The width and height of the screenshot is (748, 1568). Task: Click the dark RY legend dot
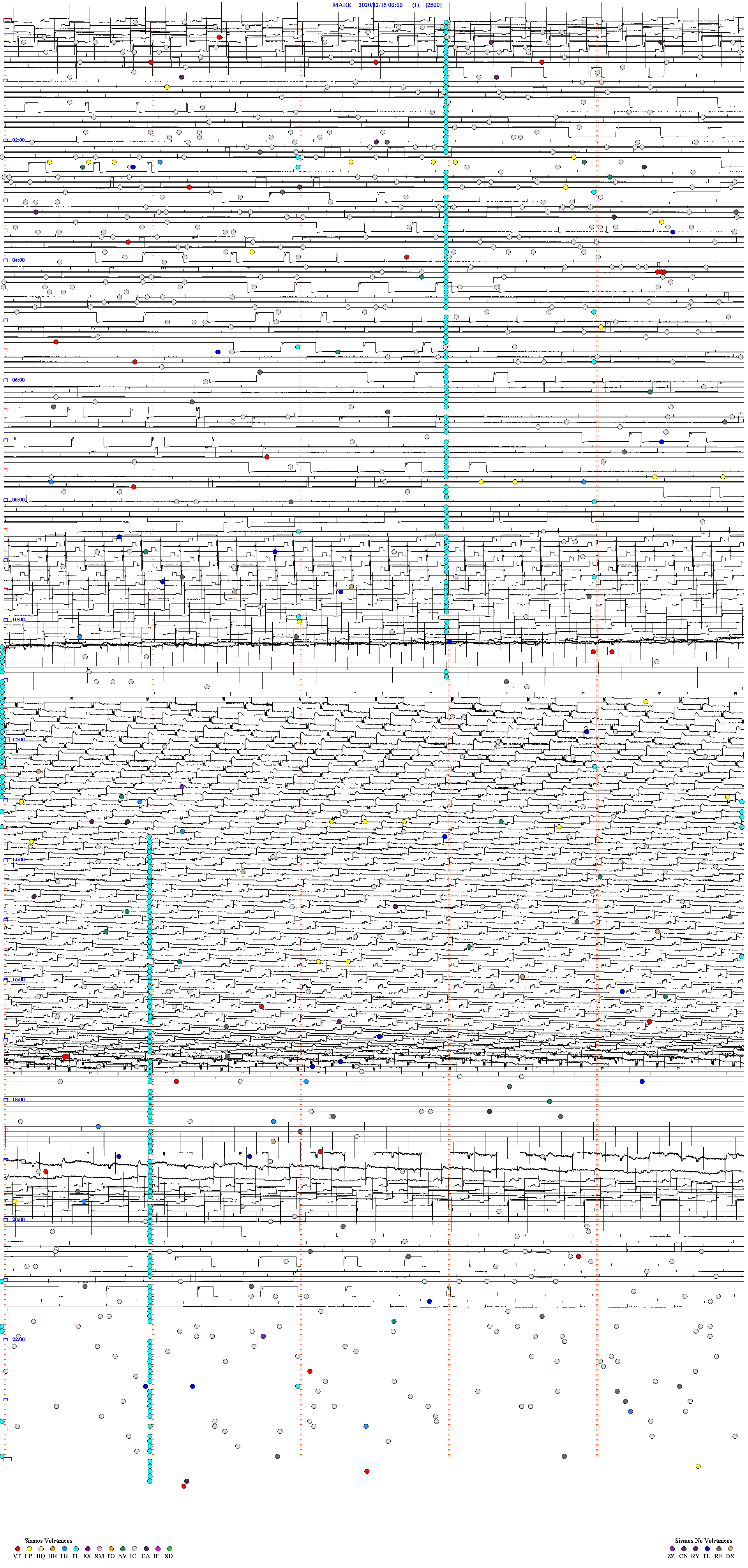tap(696, 1549)
